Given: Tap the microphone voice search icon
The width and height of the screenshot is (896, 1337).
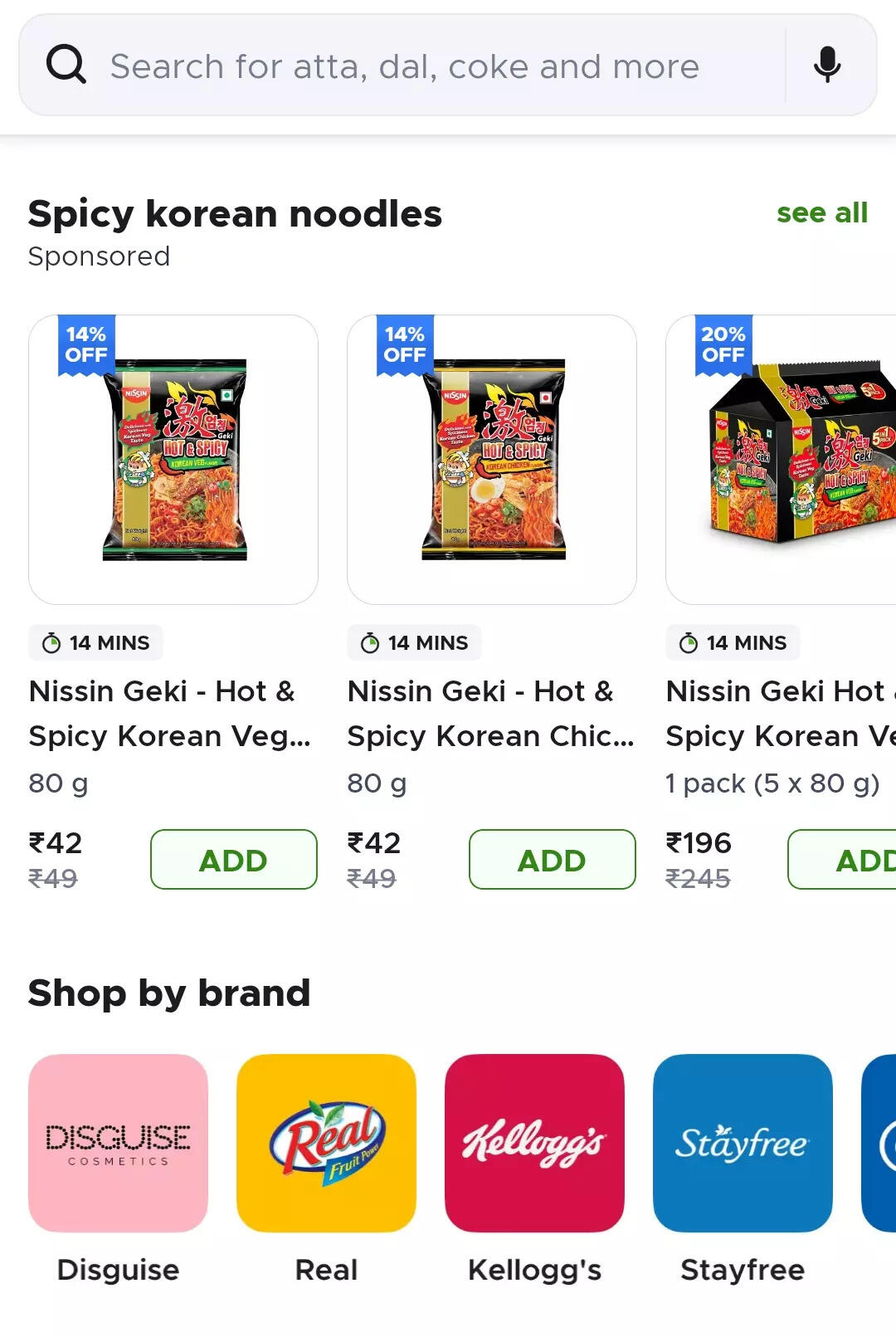Looking at the screenshot, I should (x=826, y=65).
